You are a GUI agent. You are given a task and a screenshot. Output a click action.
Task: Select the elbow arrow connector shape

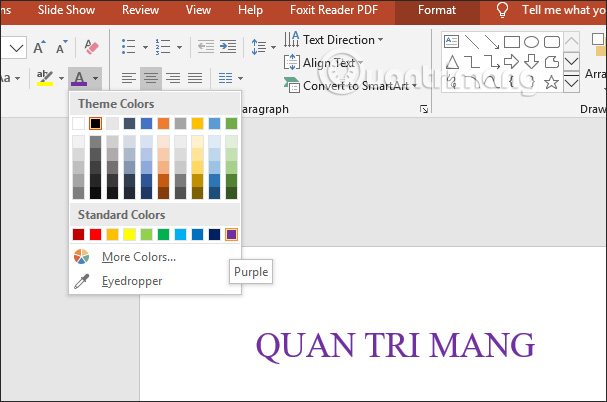click(492, 62)
